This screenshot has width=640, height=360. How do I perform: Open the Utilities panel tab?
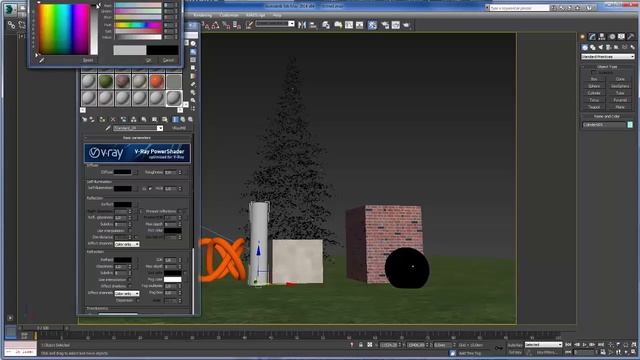[631, 37]
